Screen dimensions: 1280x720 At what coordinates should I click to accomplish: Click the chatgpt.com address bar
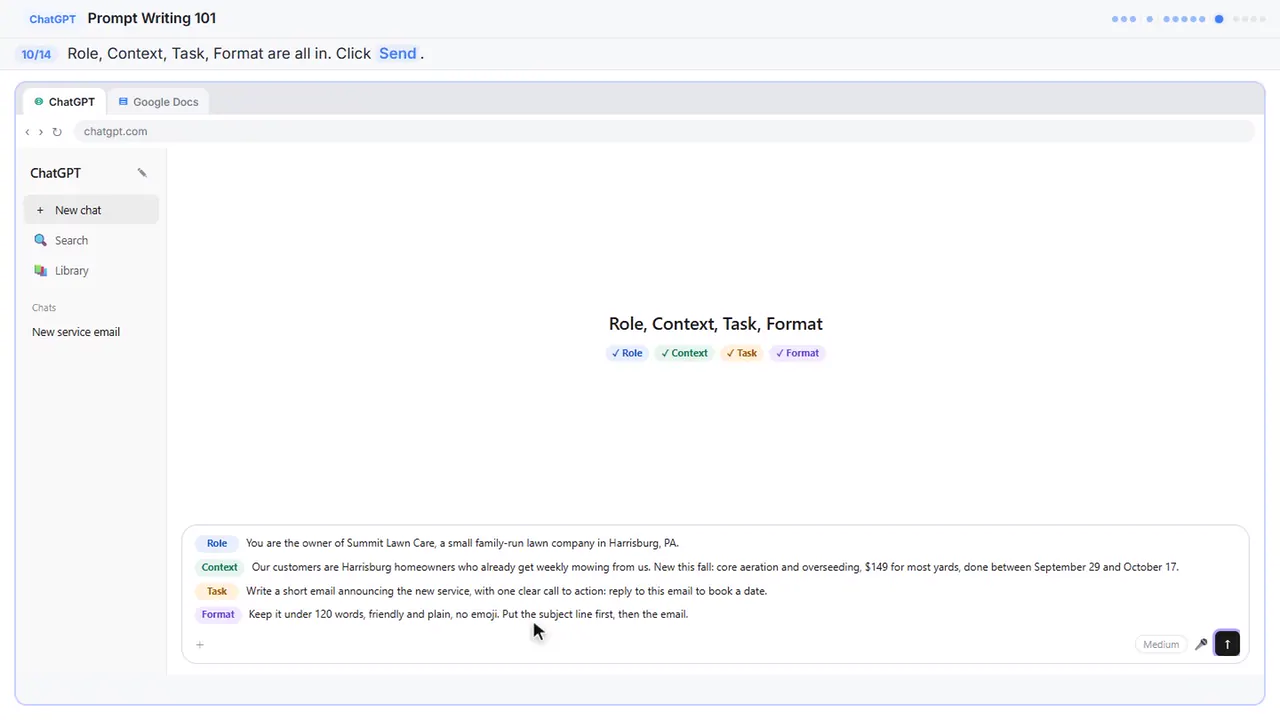point(663,132)
